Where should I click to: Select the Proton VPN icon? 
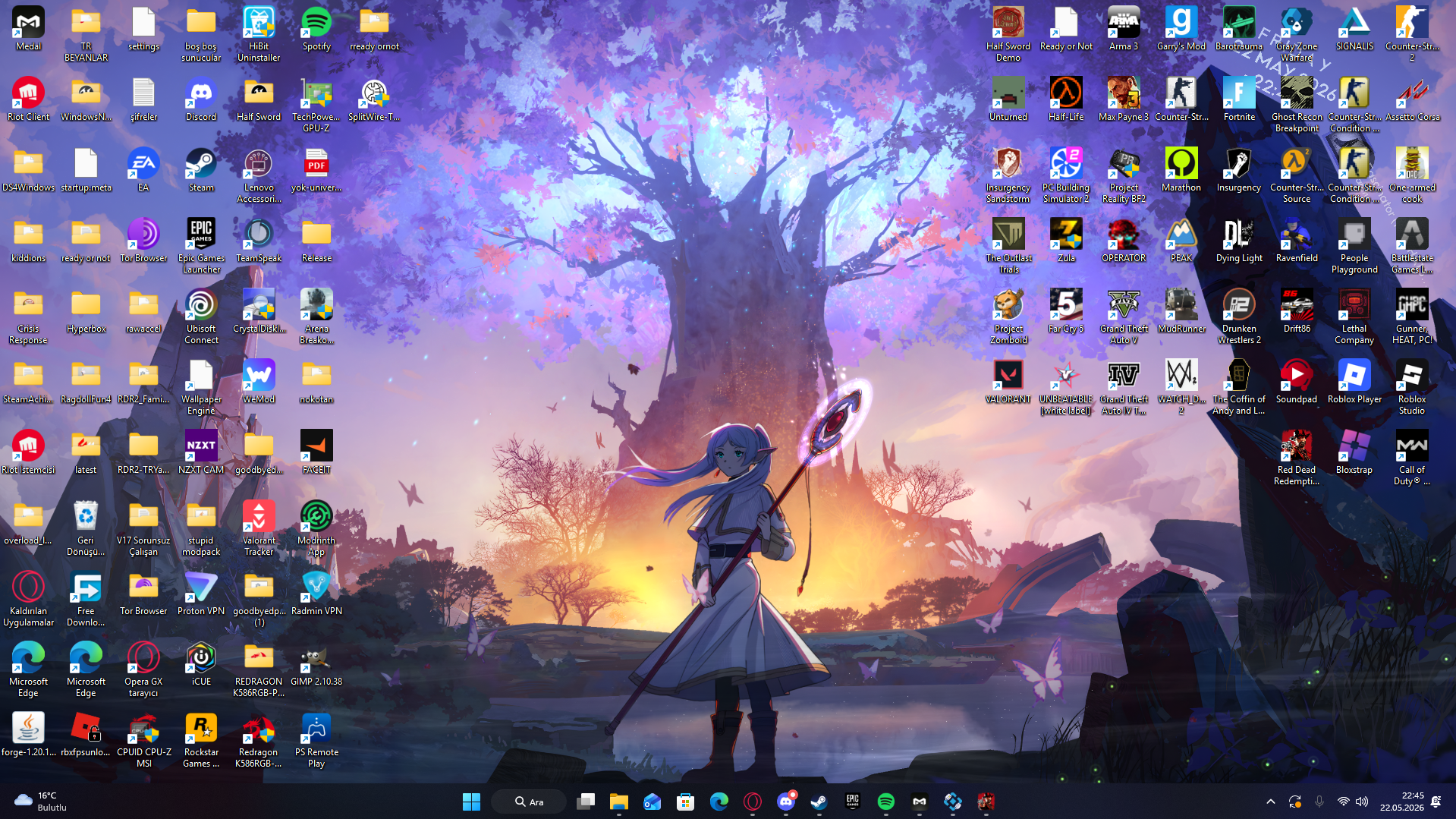pyautogui.click(x=201, y=594)
